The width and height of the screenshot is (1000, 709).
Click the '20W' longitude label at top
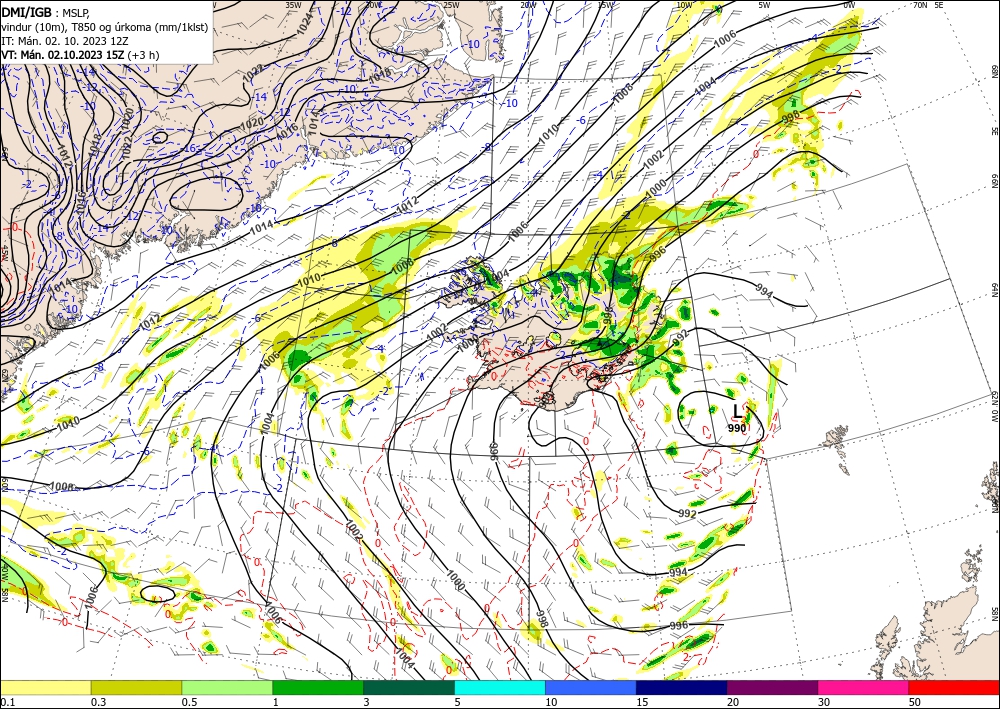pyautogui.click(x=527, y=5)
